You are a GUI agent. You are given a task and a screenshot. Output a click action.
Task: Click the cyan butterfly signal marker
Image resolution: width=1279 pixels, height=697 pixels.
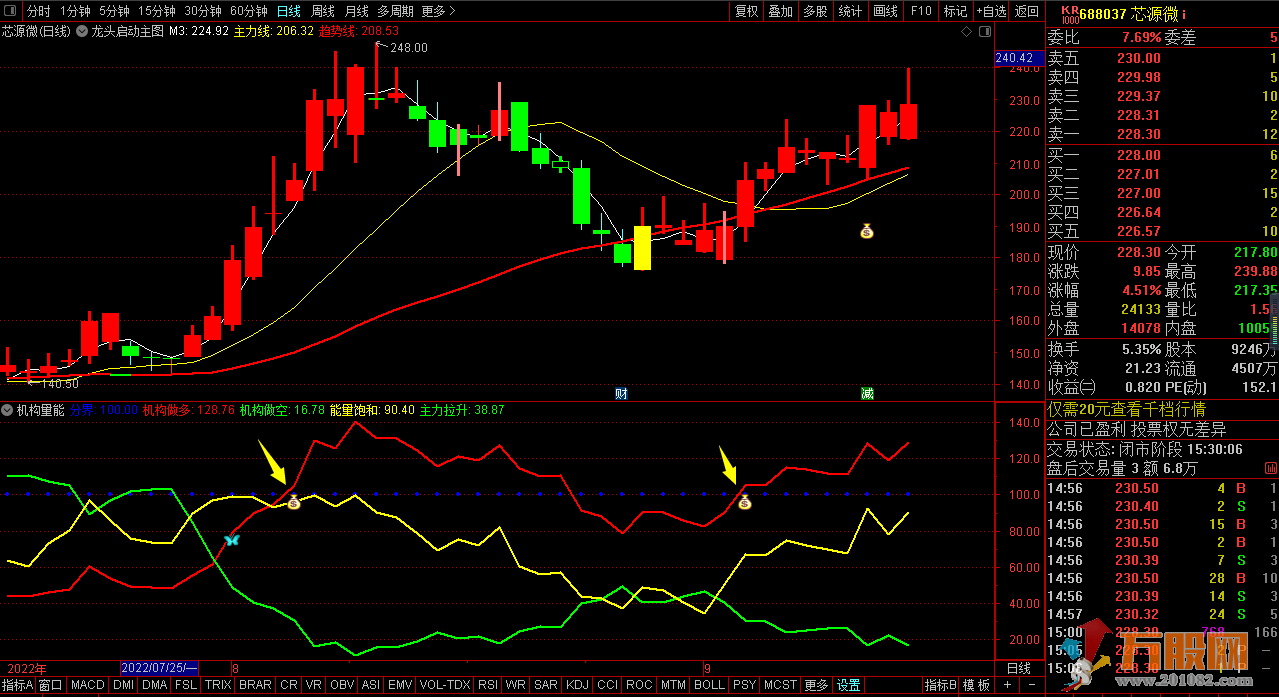tap(232, 540)
